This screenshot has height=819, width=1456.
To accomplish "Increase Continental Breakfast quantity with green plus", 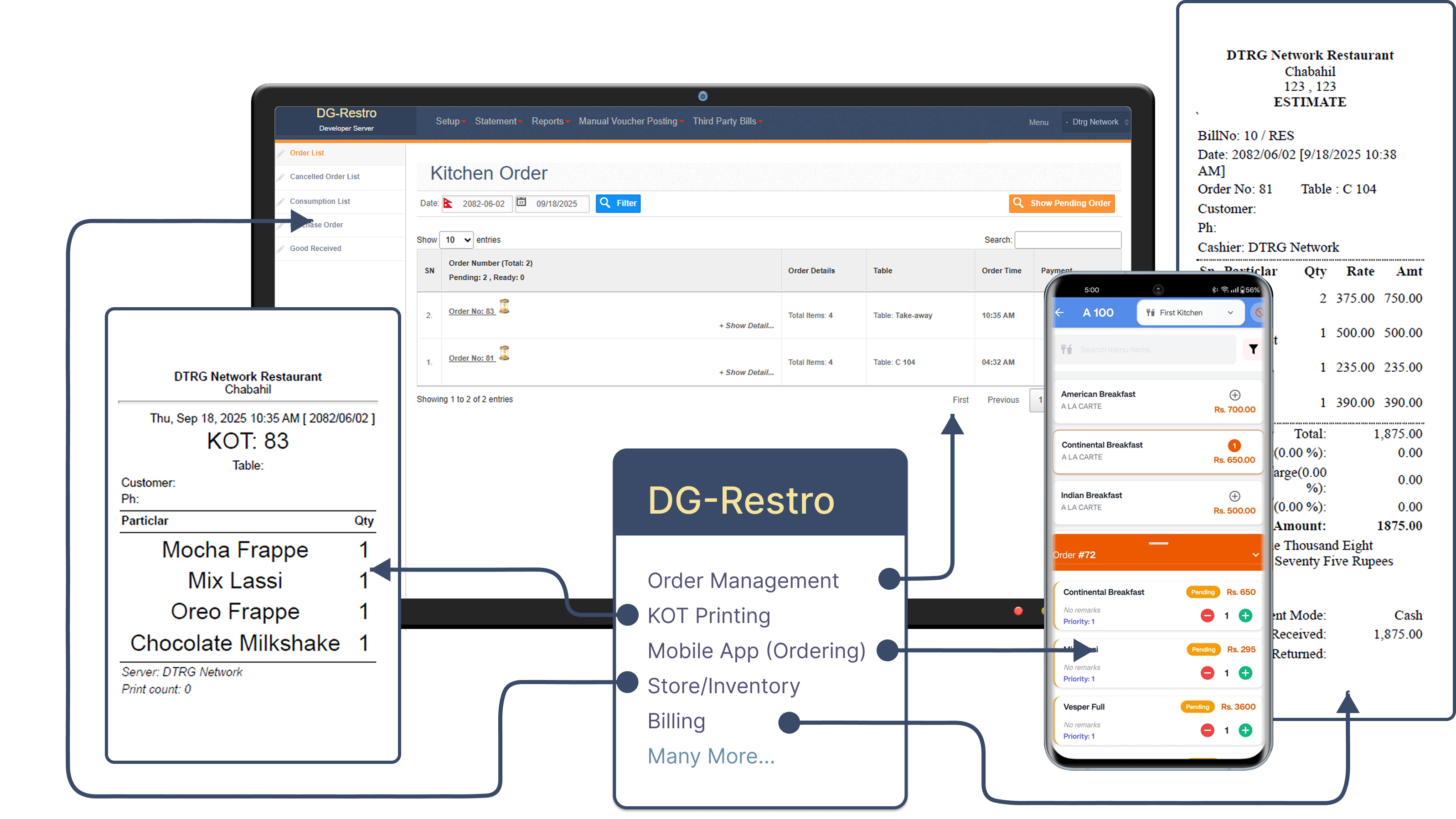I will 1246,616.
